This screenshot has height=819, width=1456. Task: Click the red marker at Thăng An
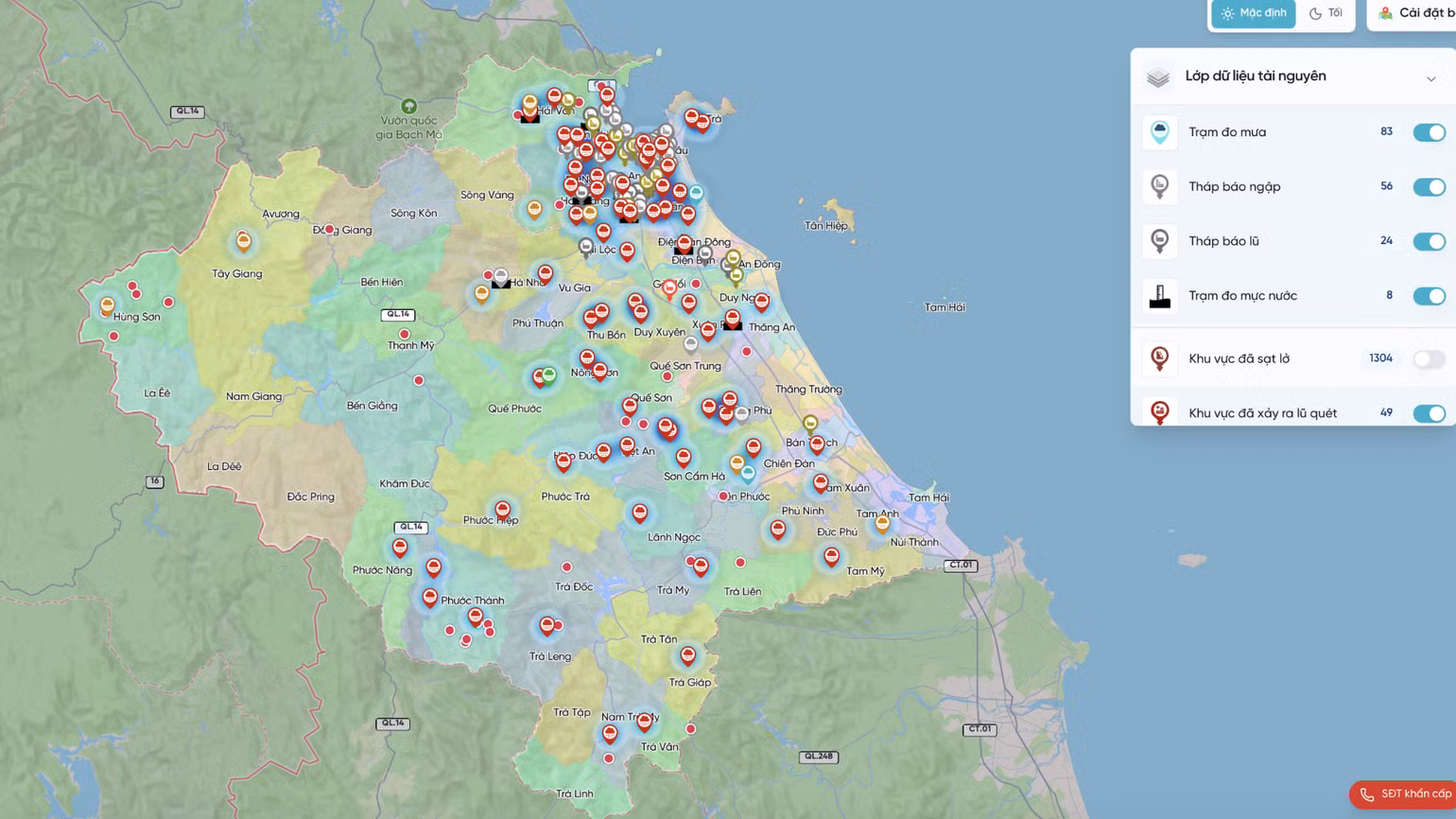[762, 303]
